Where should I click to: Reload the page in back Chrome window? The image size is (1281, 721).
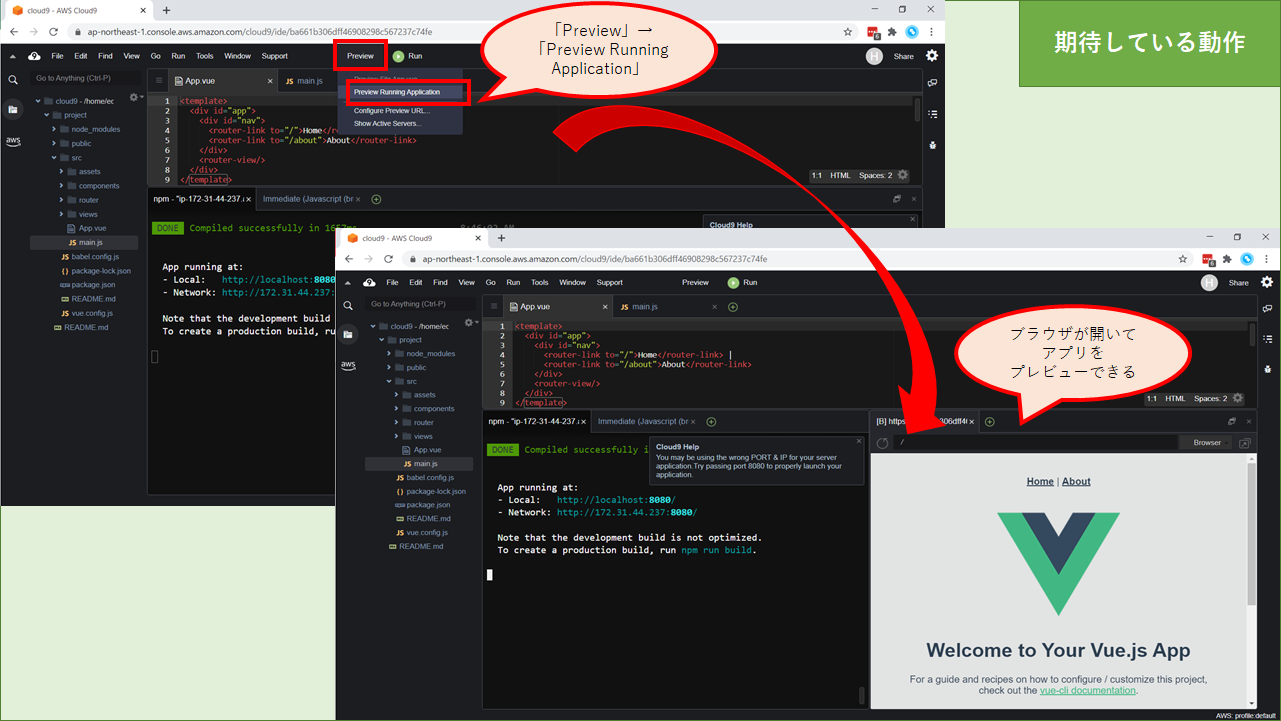54,32
